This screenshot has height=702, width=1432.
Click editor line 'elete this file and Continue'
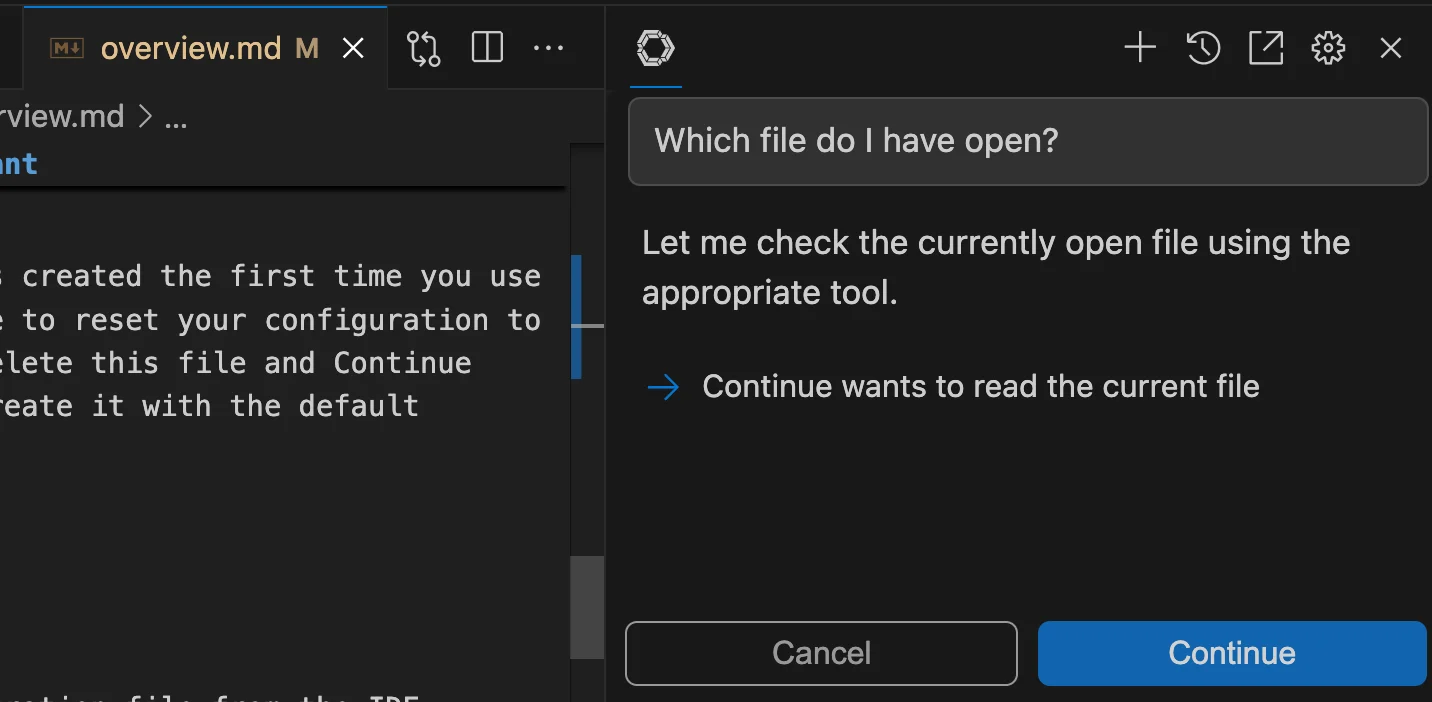pyautogui.click(x=236, y=363)
